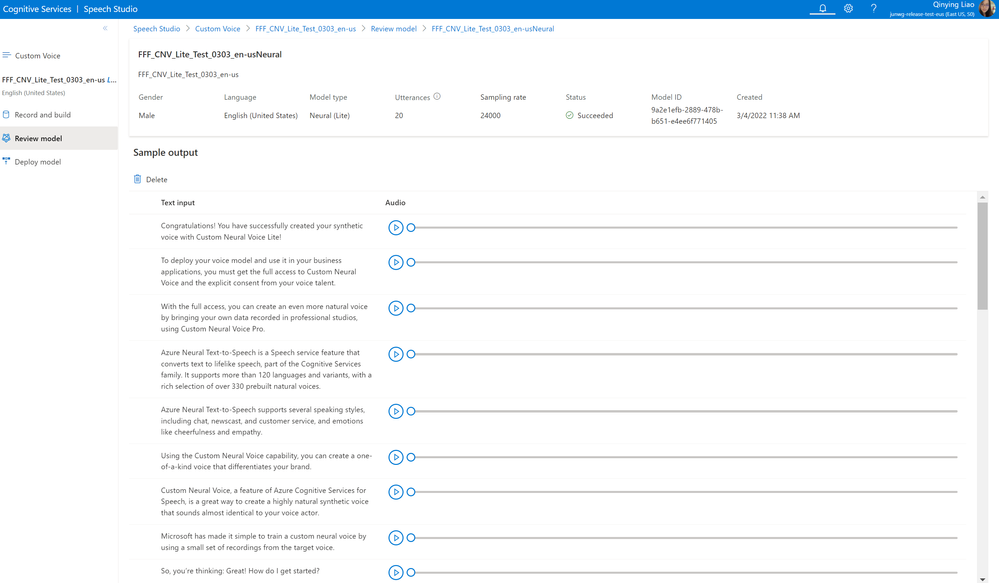Click the scrollbar up arrow
The width and height of the screenshot is (999, 583).
click(982, 197)
